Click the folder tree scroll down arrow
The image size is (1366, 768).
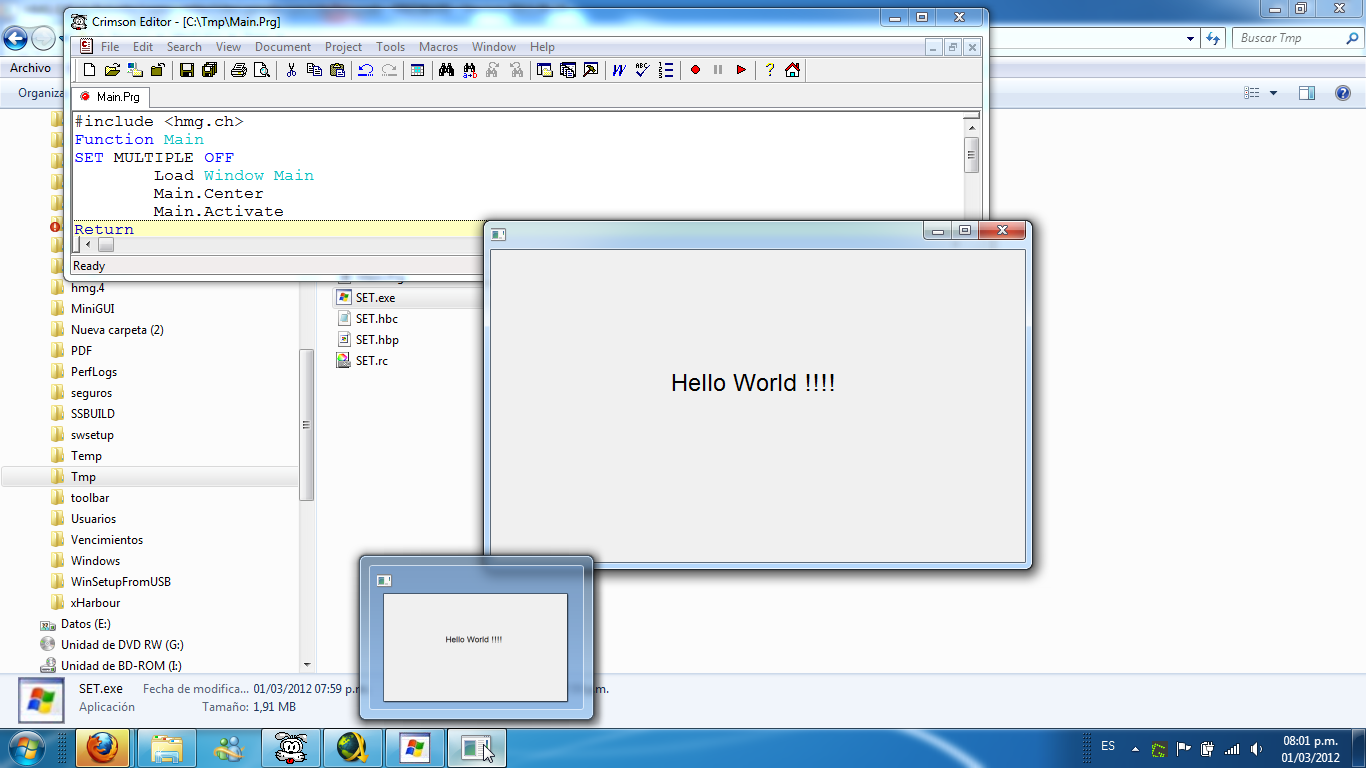click(x=307, y=665)
